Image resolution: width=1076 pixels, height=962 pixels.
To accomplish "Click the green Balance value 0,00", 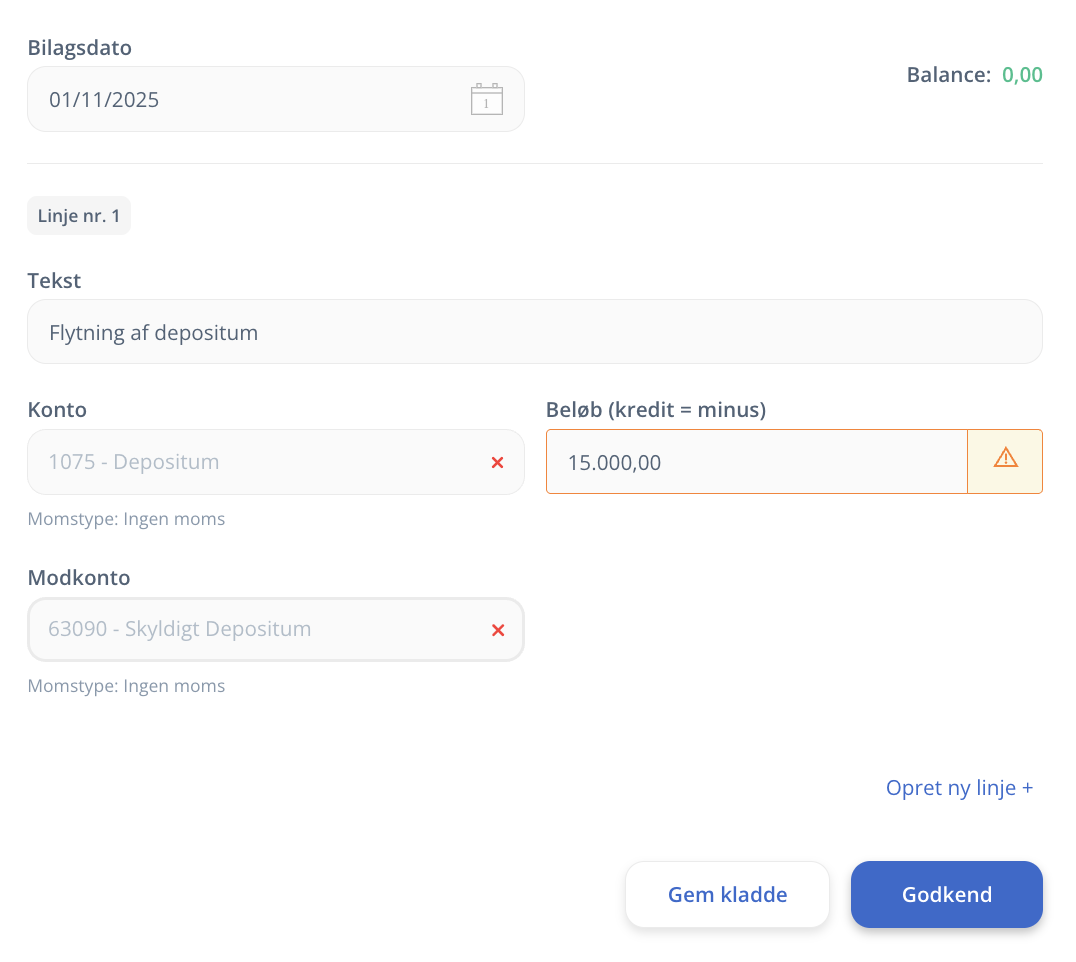I will (x=1022, y=74).
